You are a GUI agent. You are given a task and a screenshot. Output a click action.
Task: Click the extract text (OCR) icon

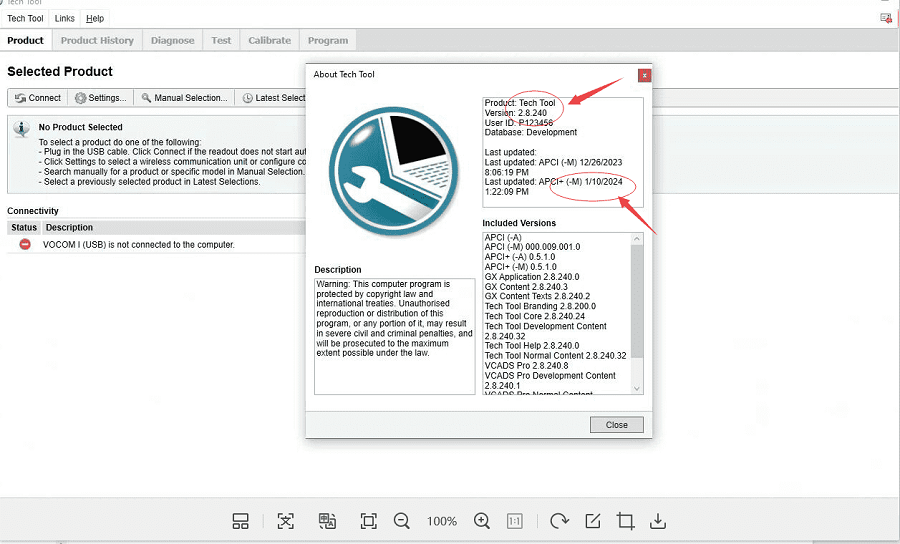[285, 521]
